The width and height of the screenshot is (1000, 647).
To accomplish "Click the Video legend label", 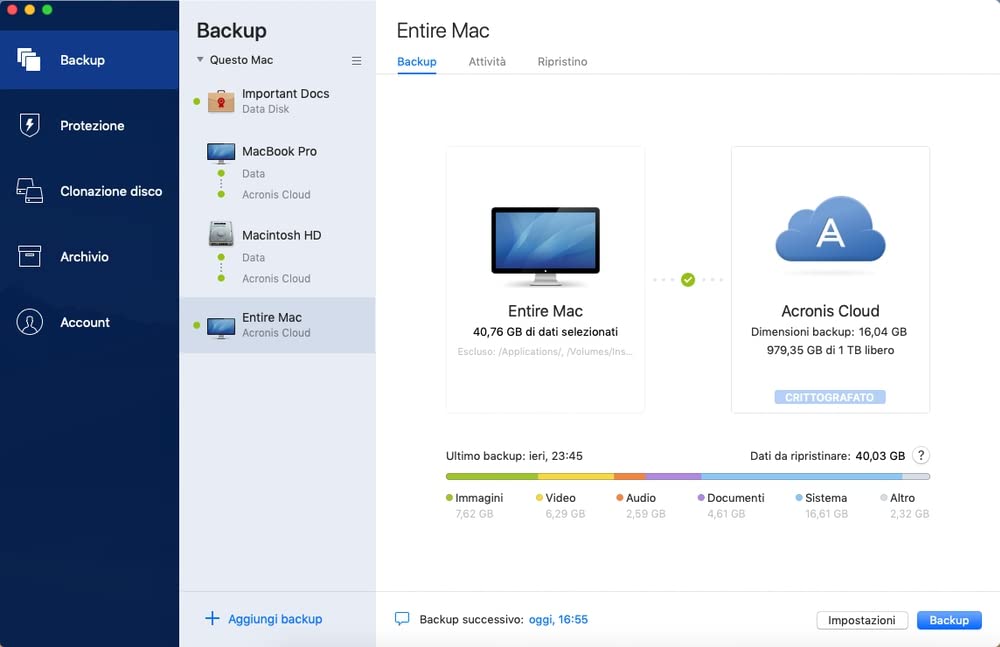I will [x=560, y=498].
